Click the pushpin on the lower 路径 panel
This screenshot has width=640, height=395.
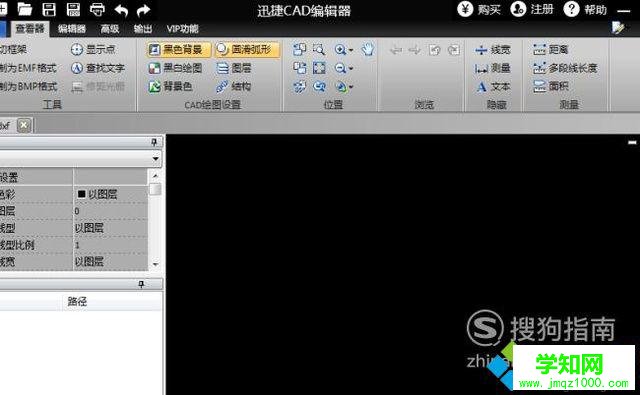click(x=141, y=284)
